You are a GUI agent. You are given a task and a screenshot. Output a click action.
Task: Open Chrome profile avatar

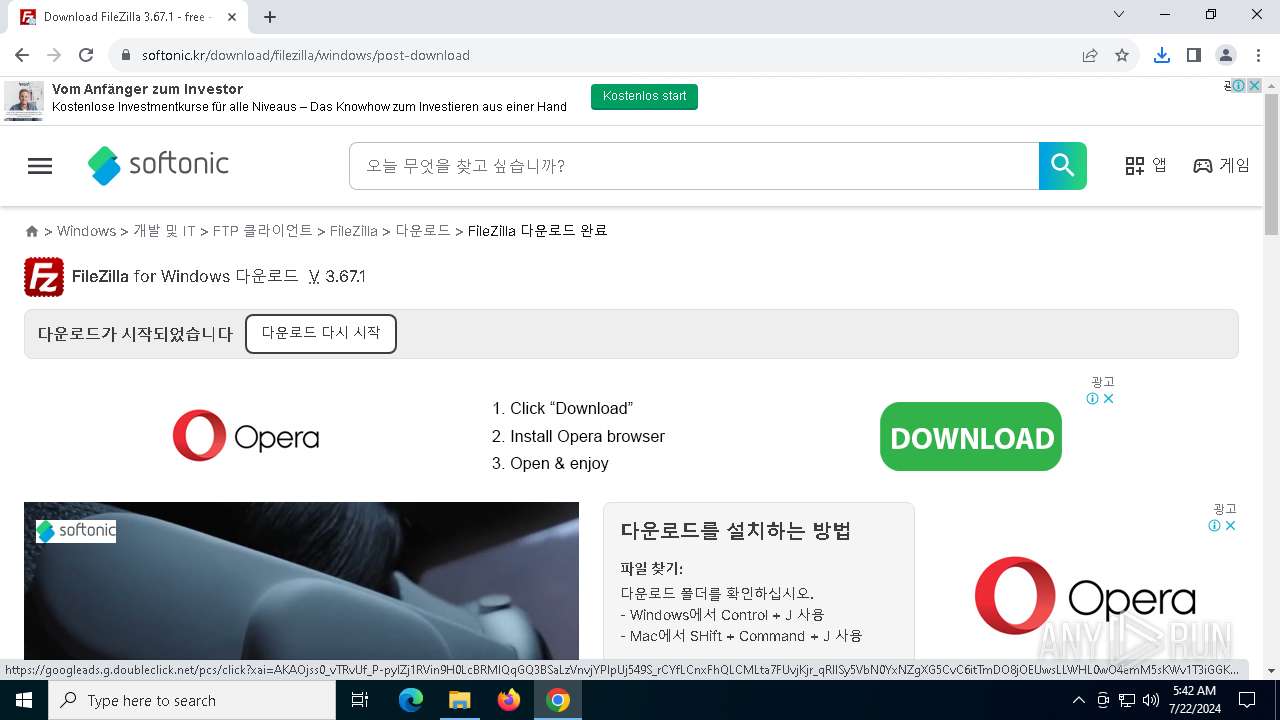coord(1226,55)
